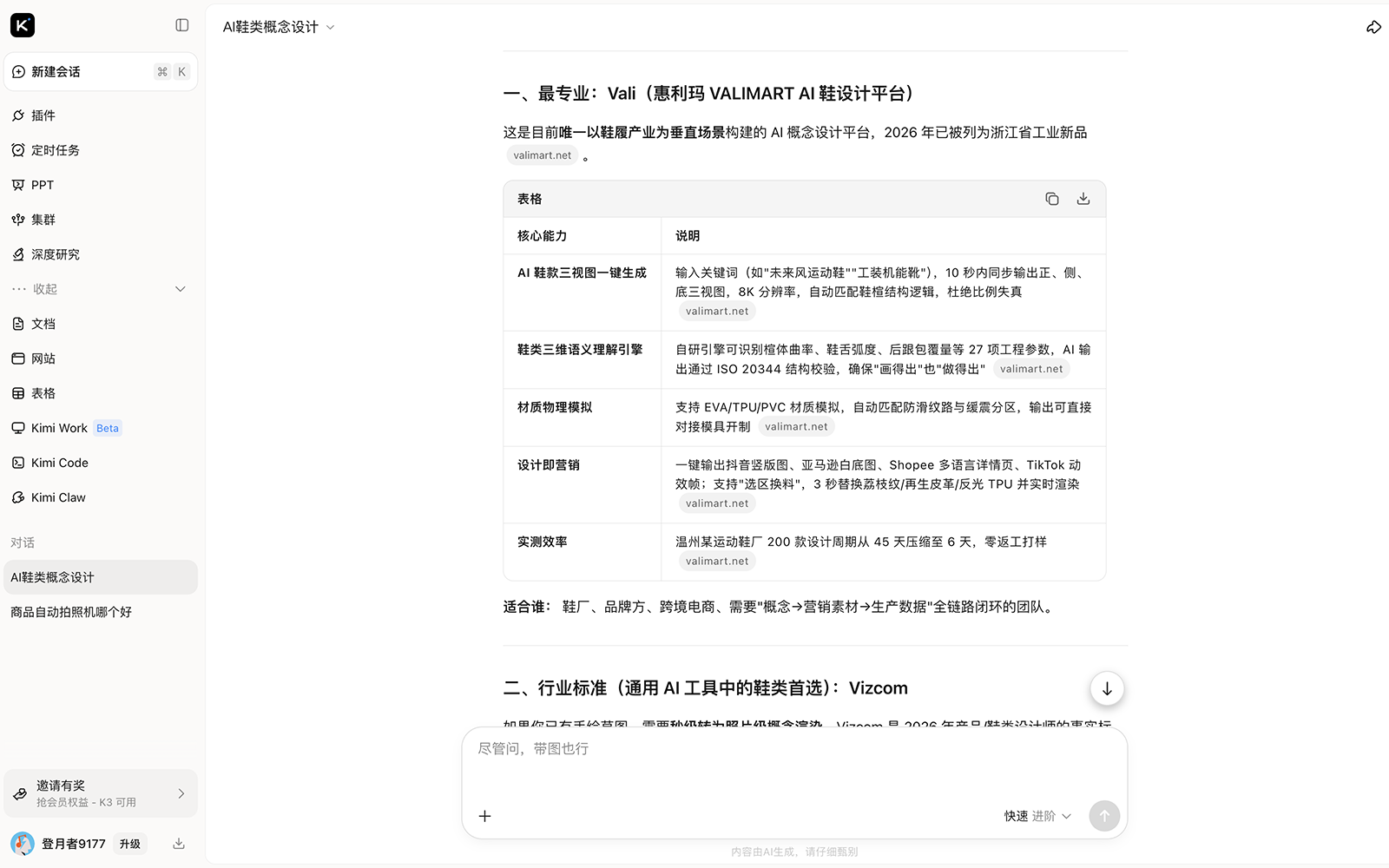Screen dimensions: 1389x868
Task: Click the 适合谁 paragraph text
Action: 780,607
